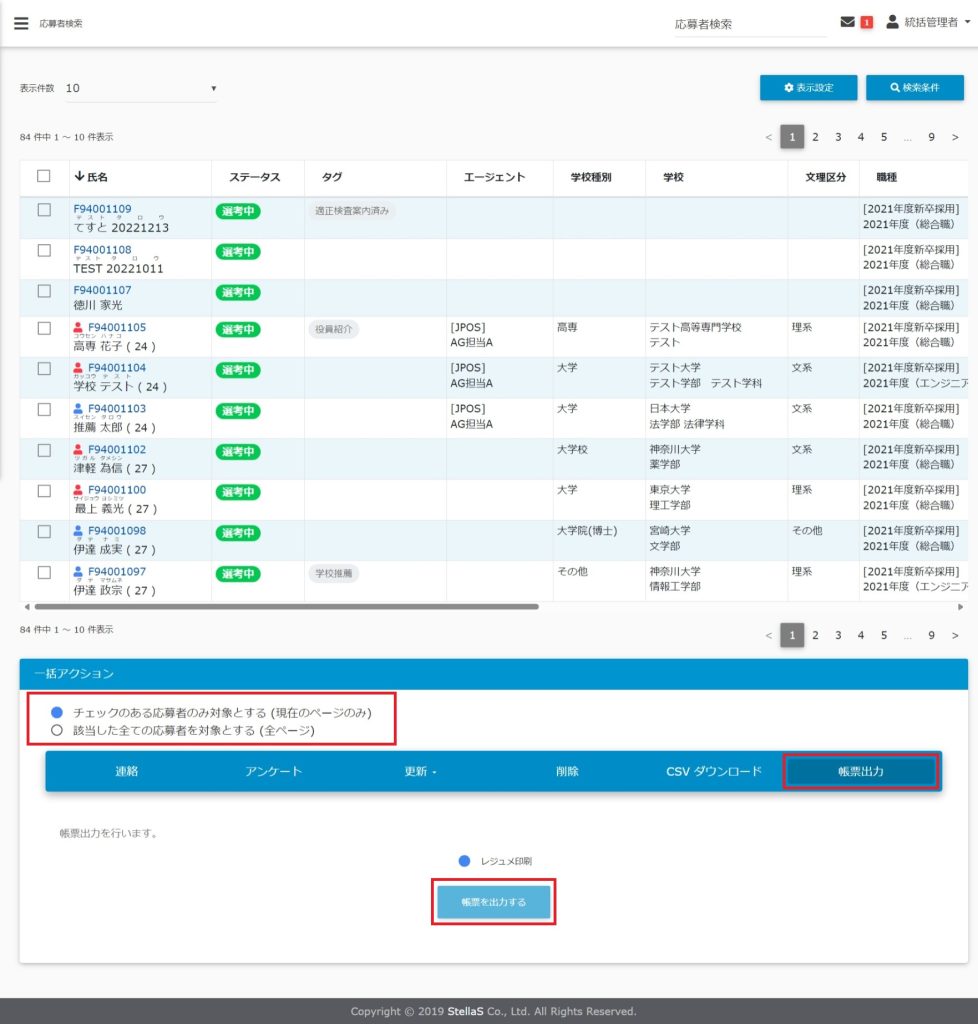978x1024 pixels.
Task: Select the レジュメ印刷 radio button
Action: [464, 861]
